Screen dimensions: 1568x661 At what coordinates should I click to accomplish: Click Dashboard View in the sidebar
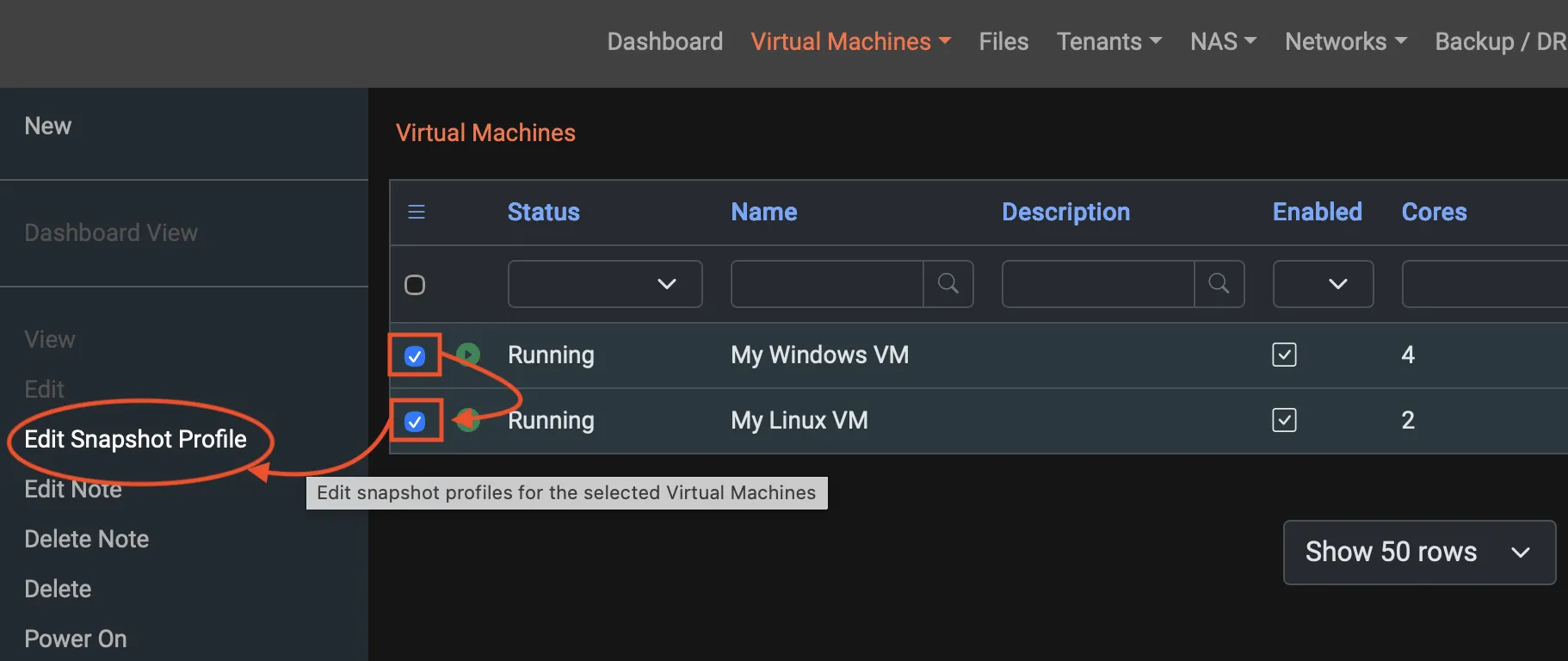click(111, 232)
